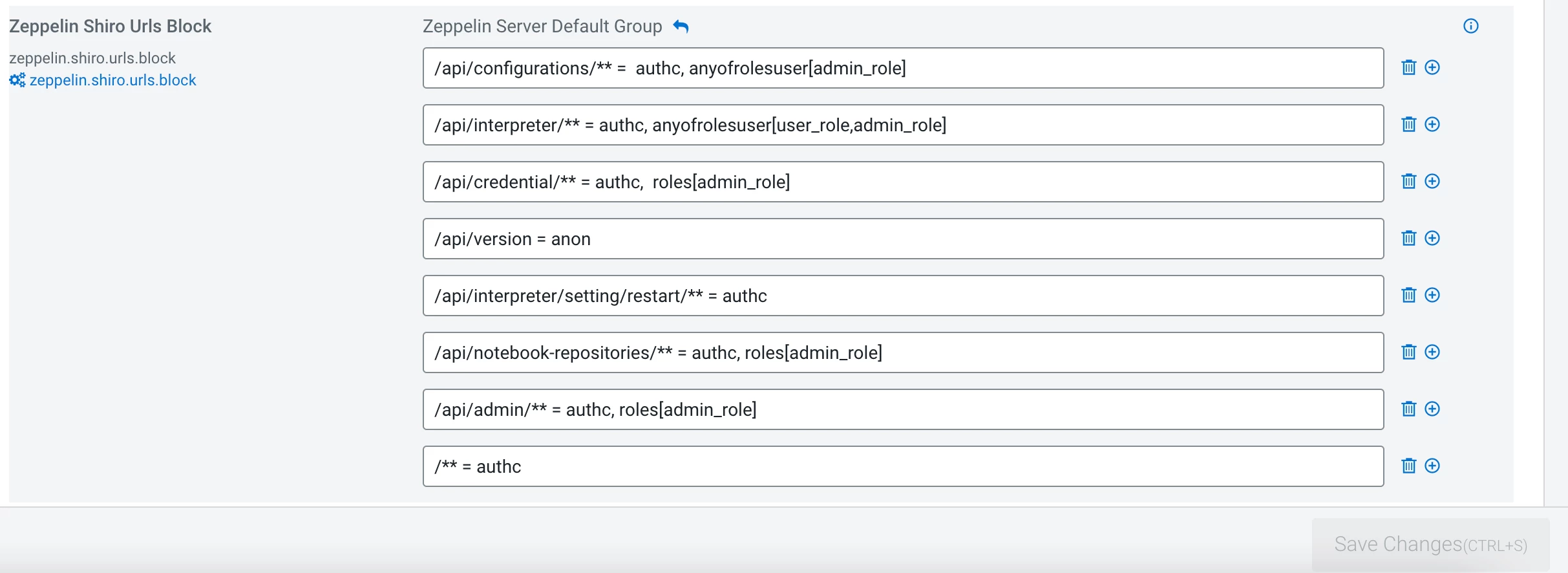Add a row after /api/admin/** entry
This screenshot has width=1568, height=573.
pos(1432,409)
